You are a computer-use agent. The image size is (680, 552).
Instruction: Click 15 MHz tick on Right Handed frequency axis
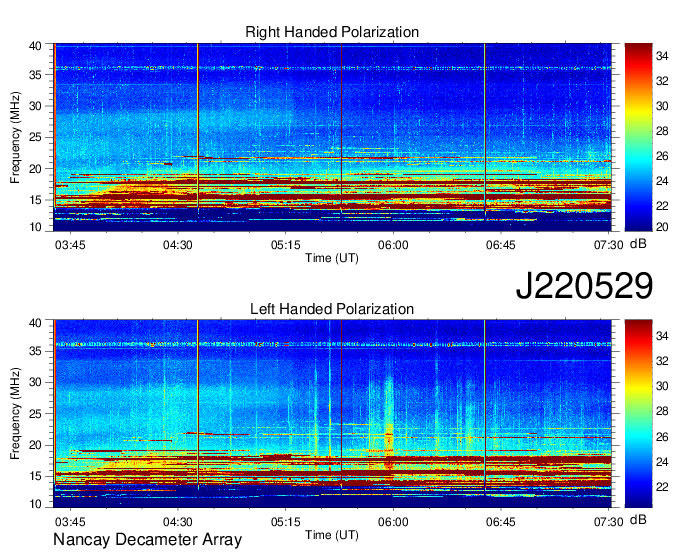point(35,200)
